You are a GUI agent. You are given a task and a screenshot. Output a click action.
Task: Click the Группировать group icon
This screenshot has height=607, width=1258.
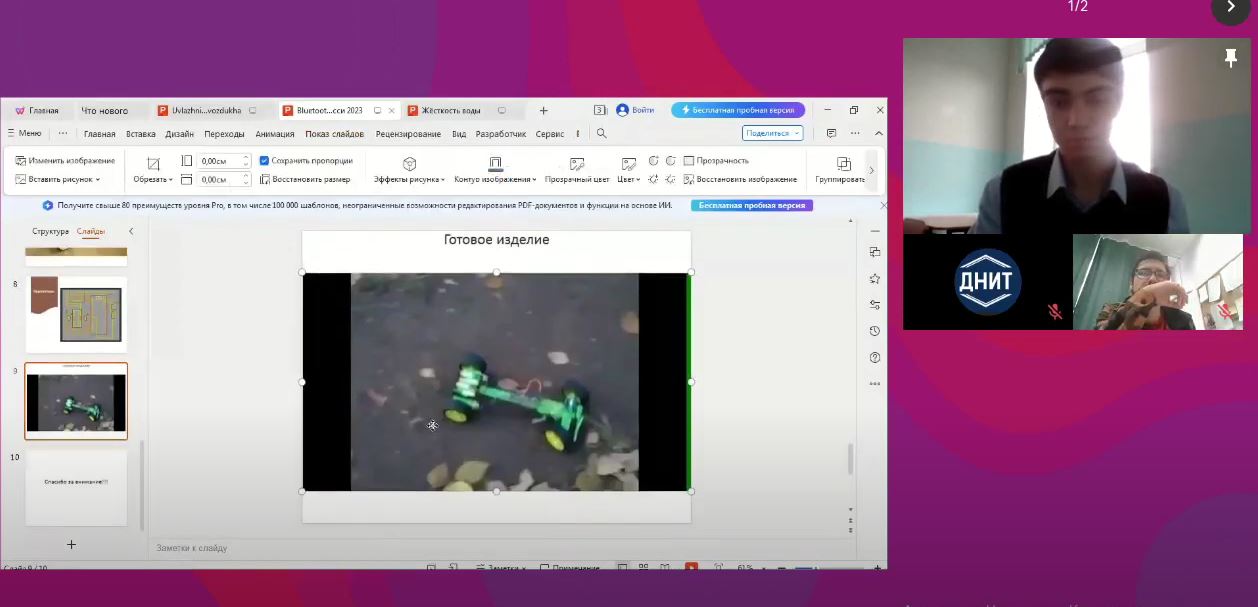(843, 163)
